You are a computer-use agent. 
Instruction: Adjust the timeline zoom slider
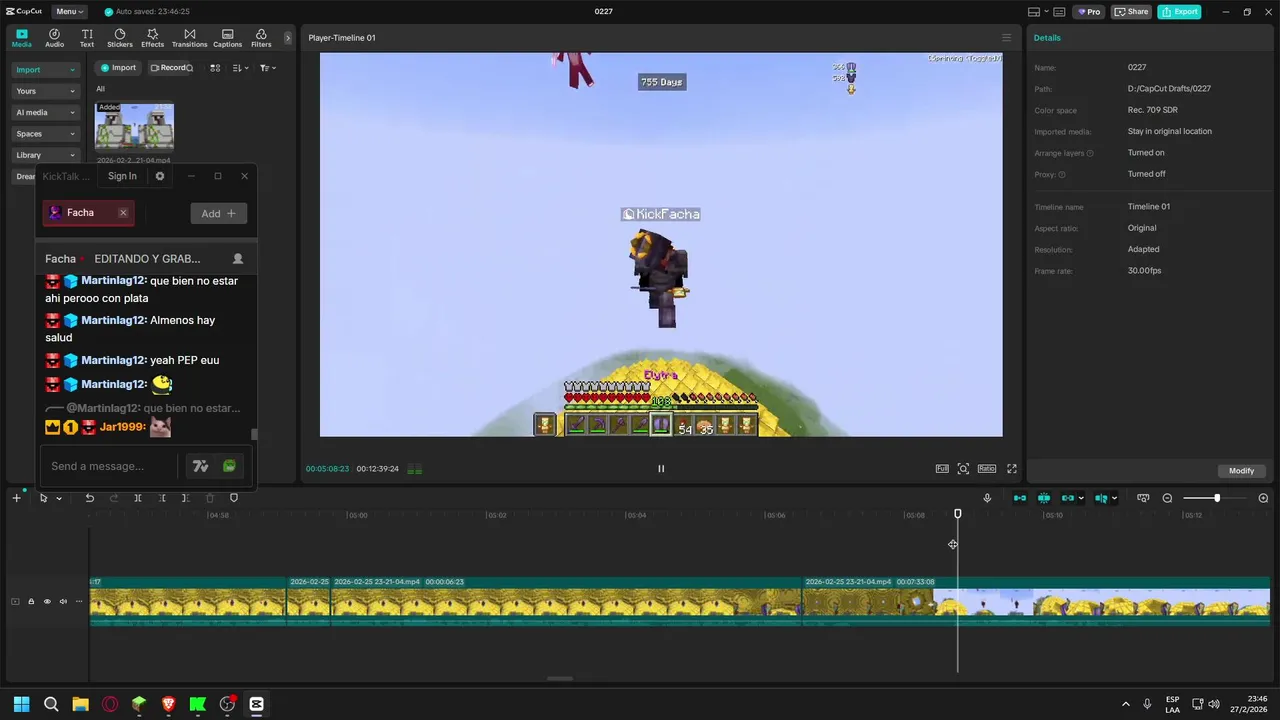pos(1216,498)
